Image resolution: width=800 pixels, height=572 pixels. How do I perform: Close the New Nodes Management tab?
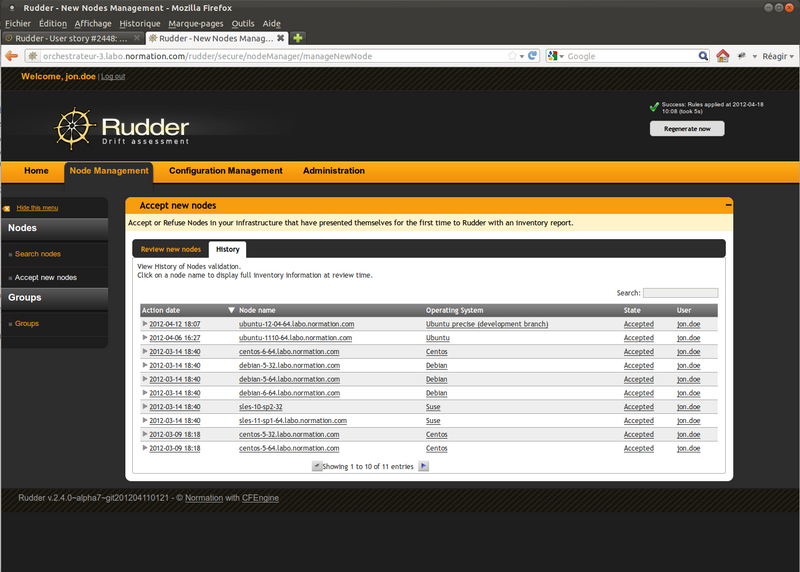(x=280, y=38)
